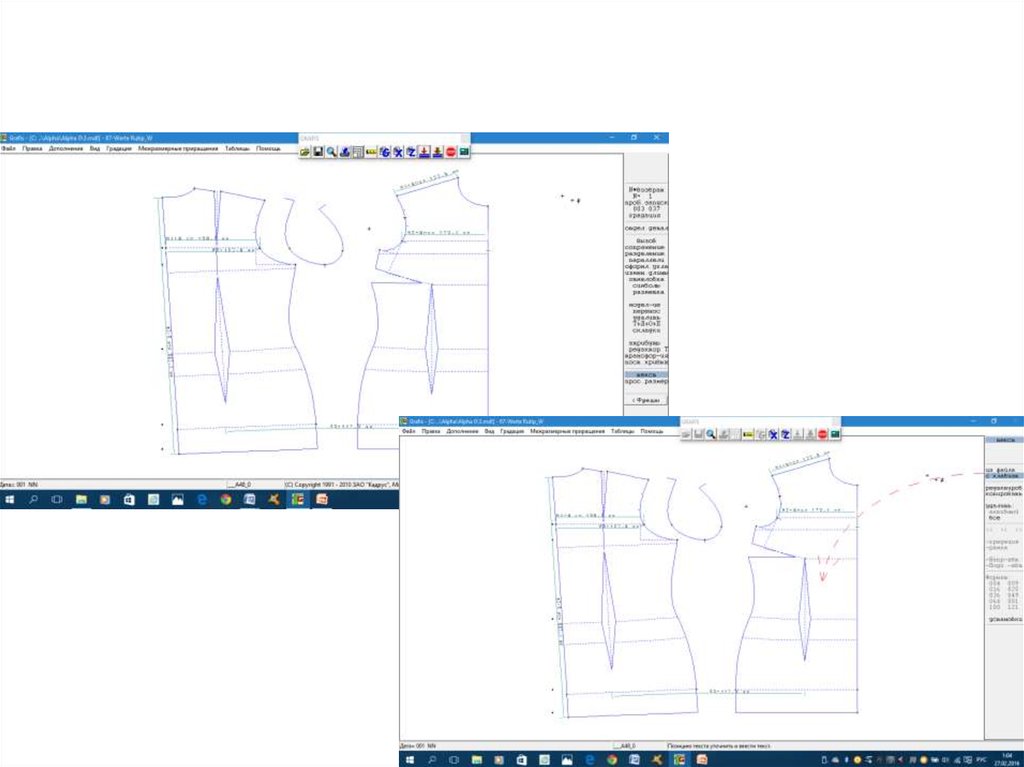Select the magnifier zoom tool in the lower window toolbar

pos(711,434)
